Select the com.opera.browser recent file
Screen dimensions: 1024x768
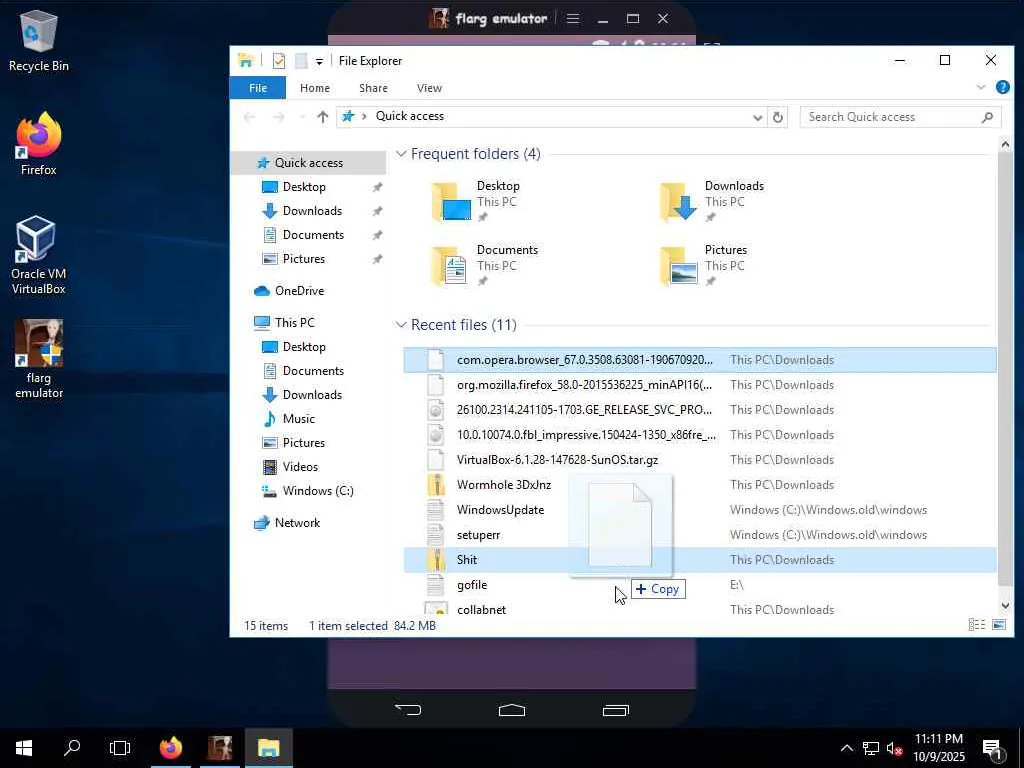[x=700, y=360]
